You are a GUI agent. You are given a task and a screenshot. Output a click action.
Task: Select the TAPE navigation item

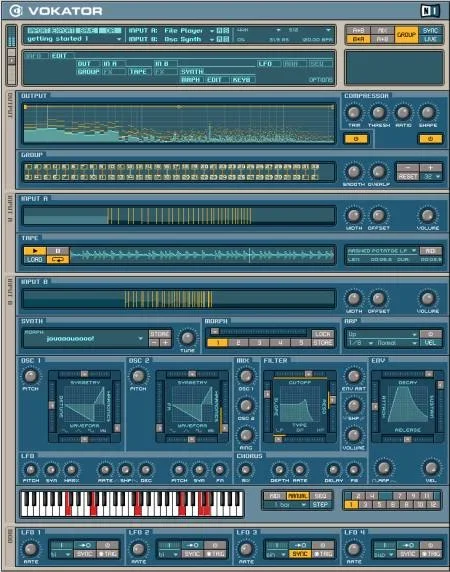(138, 72)
